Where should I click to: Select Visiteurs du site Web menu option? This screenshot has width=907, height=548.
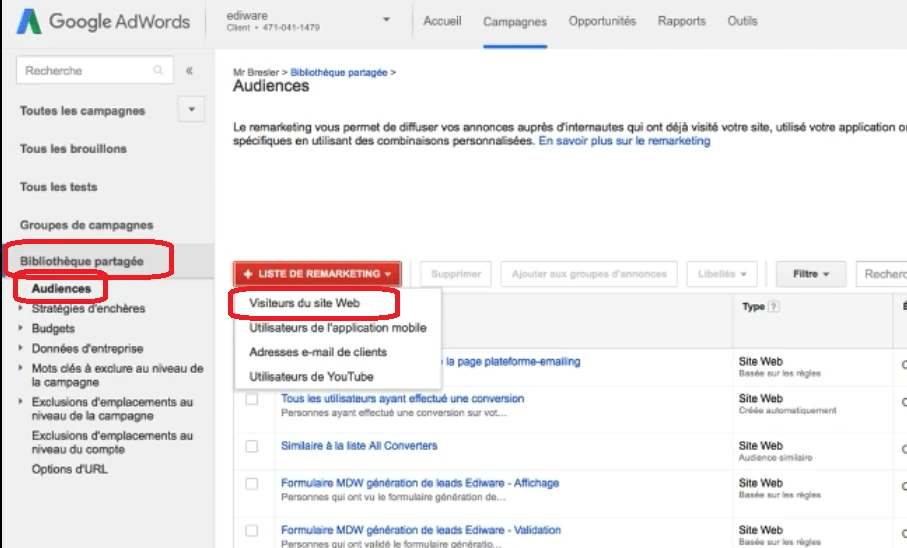305,303
